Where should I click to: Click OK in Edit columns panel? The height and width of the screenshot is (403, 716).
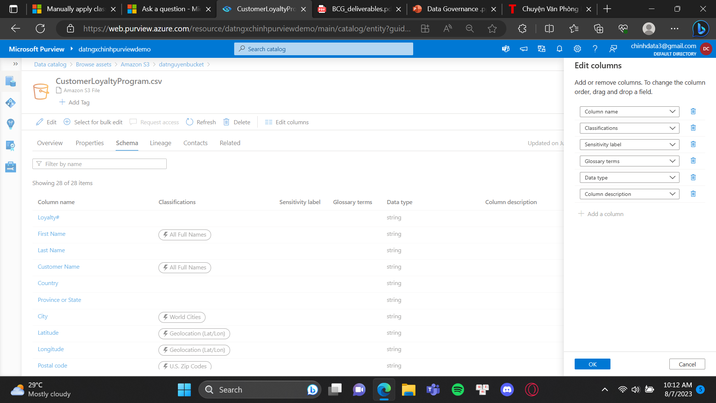click(592, 364)
